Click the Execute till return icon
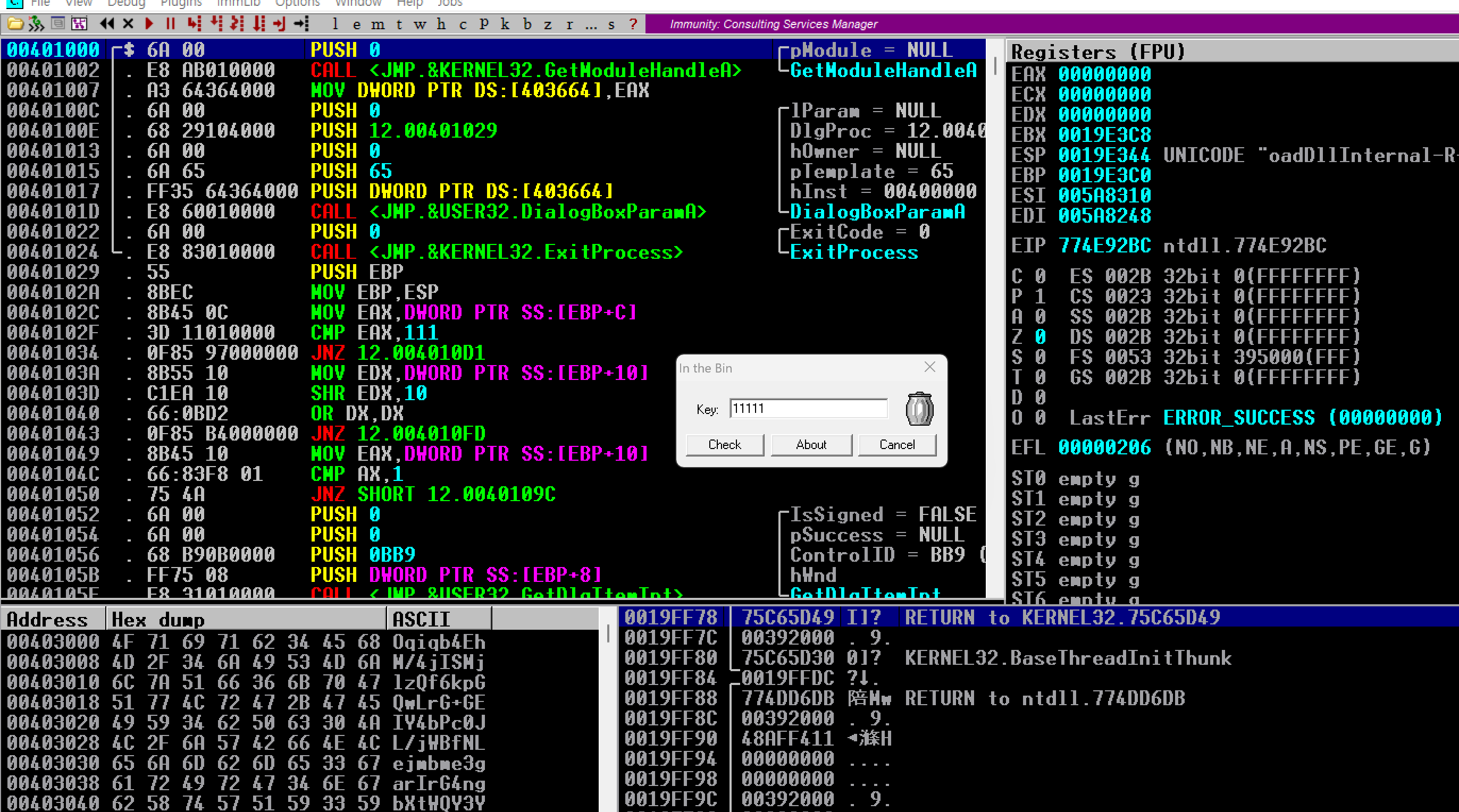 click(x=279, y=24)
